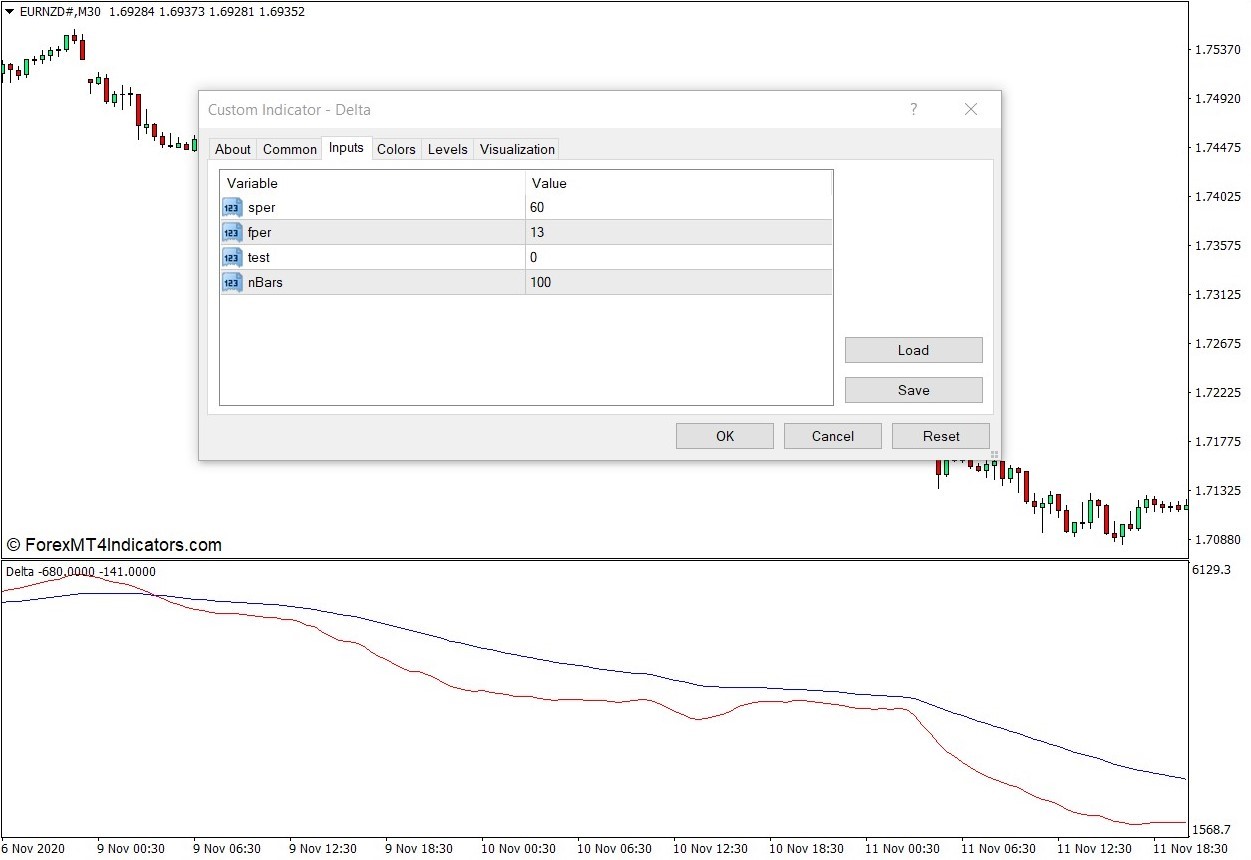Open the Levels tab
This screenshot has height=860, width=1251.
447,149
